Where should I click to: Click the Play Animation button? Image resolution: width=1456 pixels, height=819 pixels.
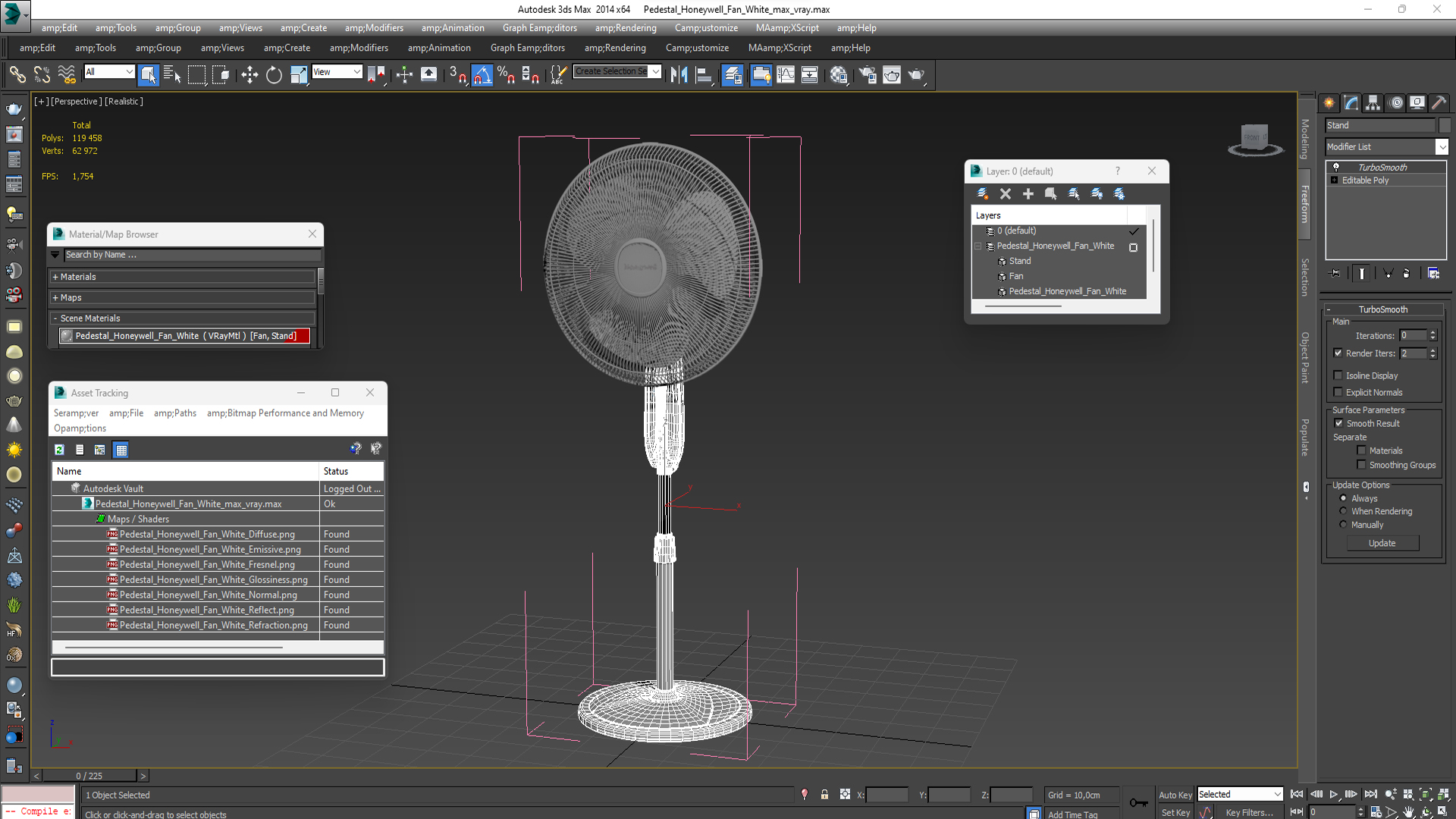click(x=1333, y=794)
